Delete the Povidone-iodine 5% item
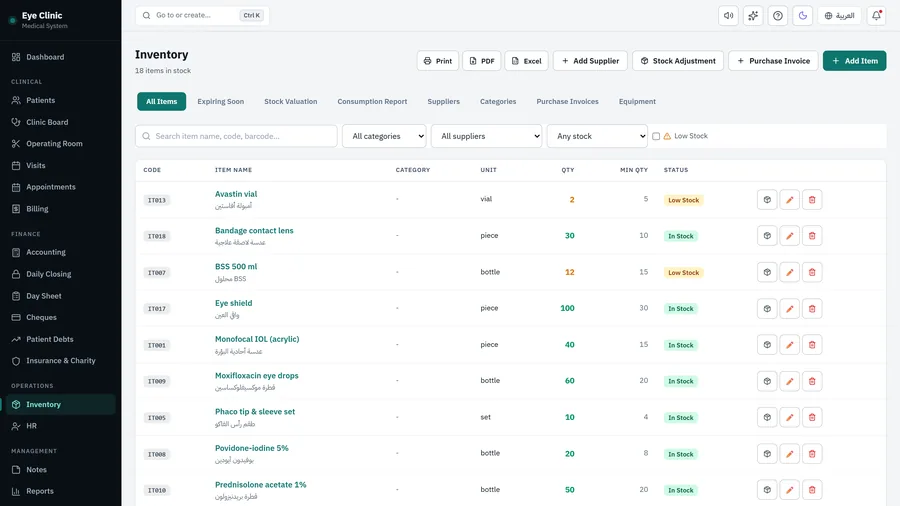 pos(812,454)
